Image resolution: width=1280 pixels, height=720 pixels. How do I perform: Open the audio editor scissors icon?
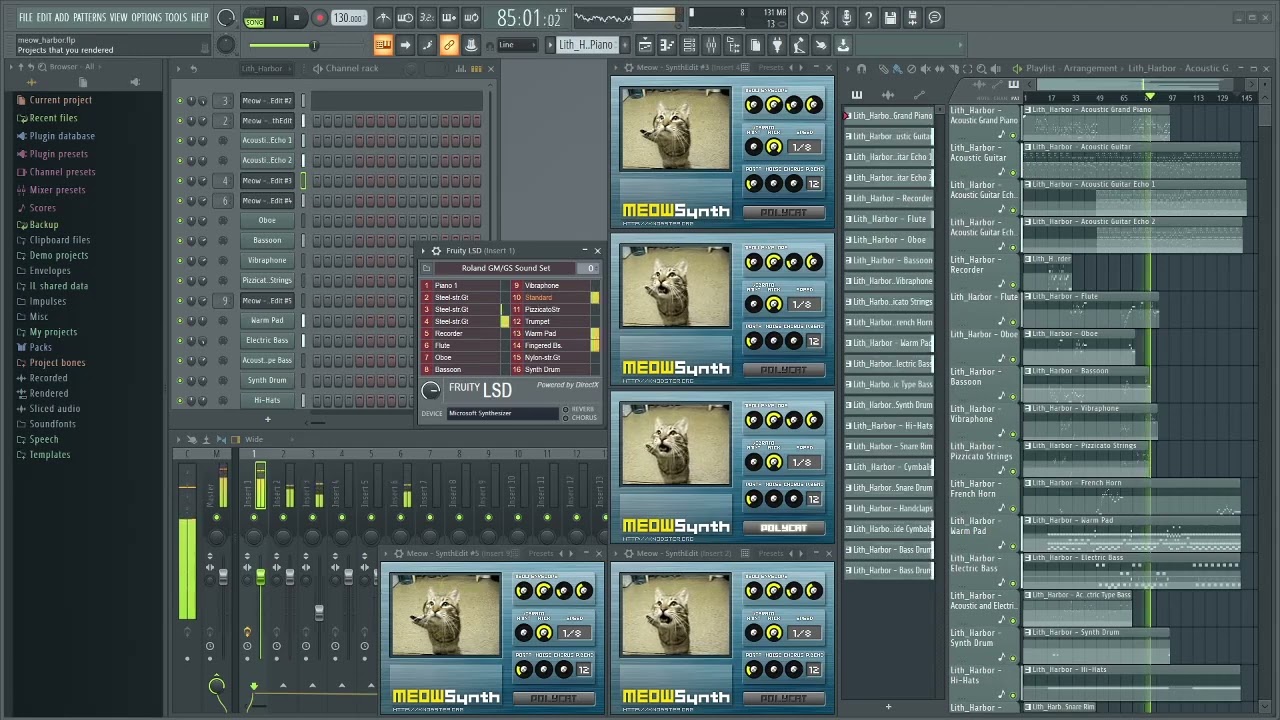pos(825,17)
